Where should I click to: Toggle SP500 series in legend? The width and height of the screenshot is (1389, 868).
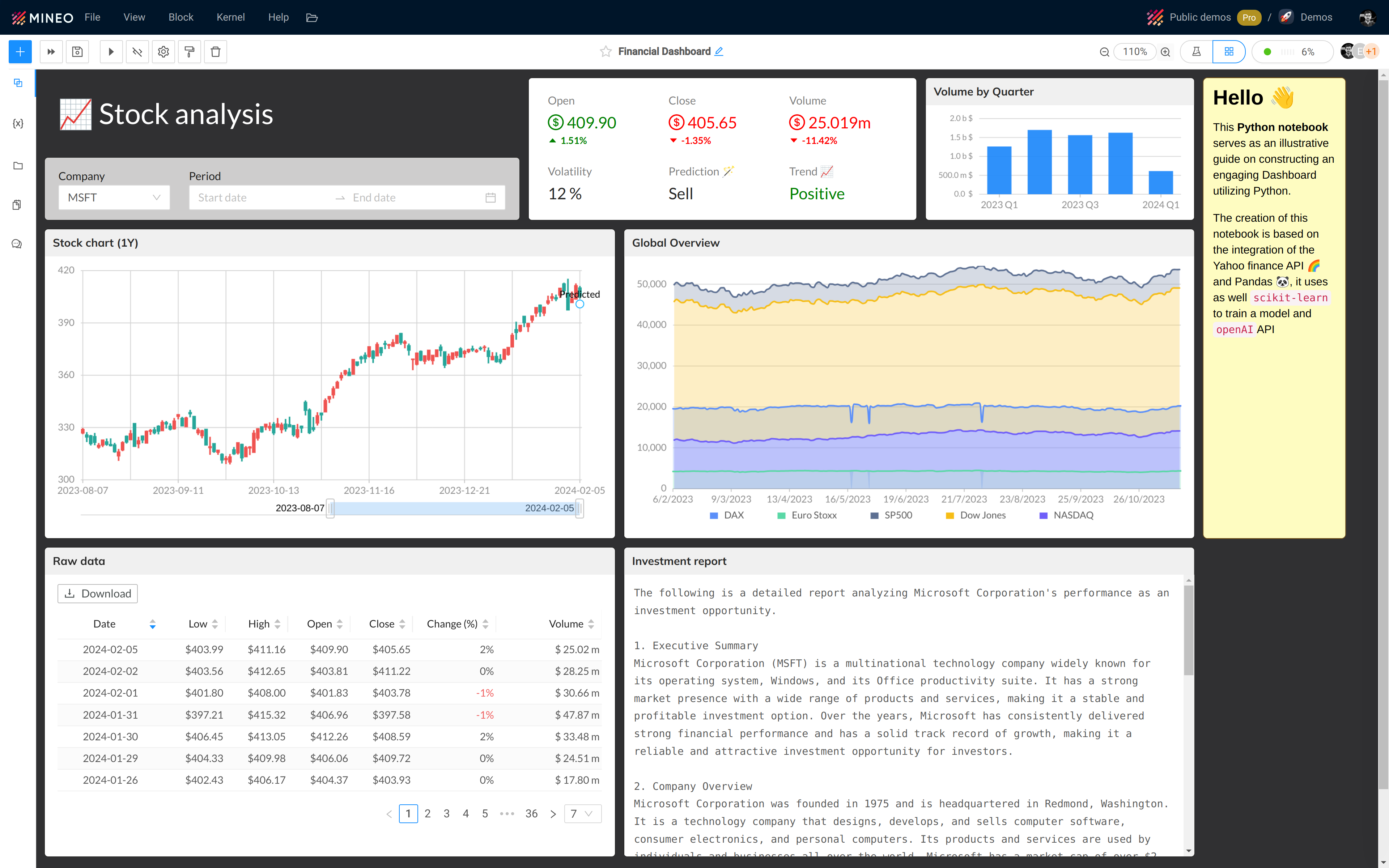coord(891,515)
